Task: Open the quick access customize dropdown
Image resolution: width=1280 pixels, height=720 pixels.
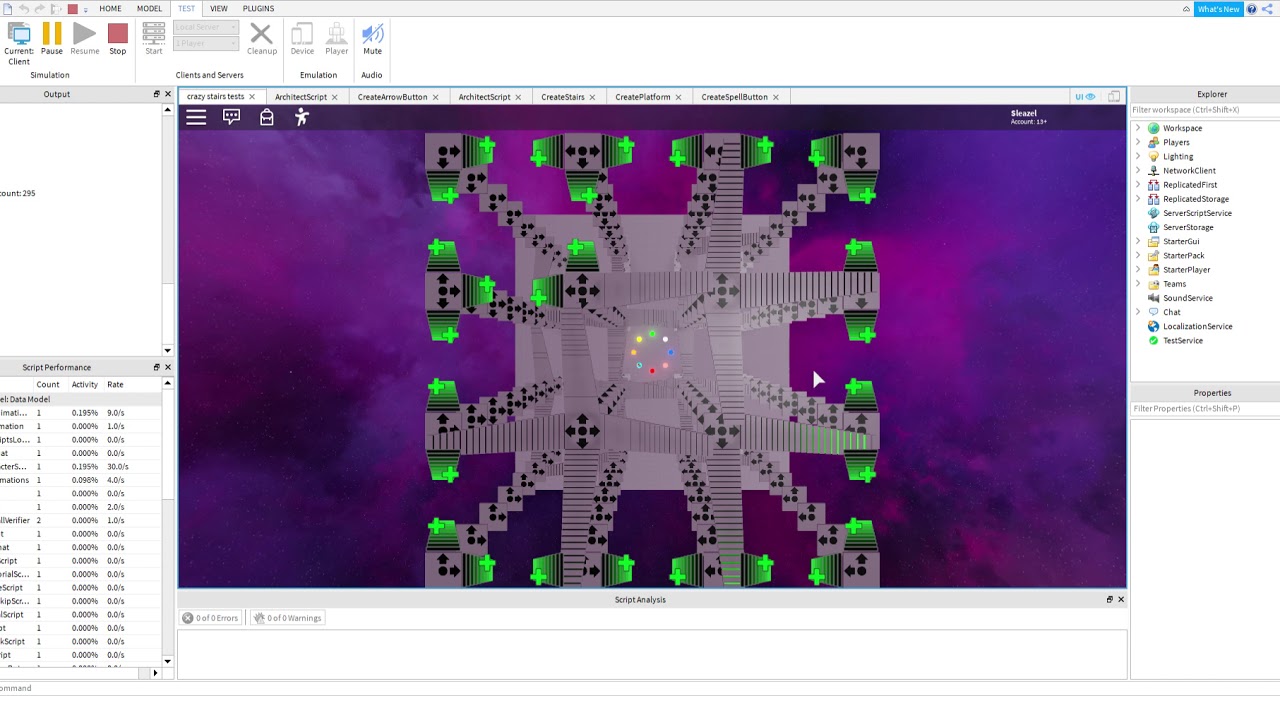Action: click(86, 10)
